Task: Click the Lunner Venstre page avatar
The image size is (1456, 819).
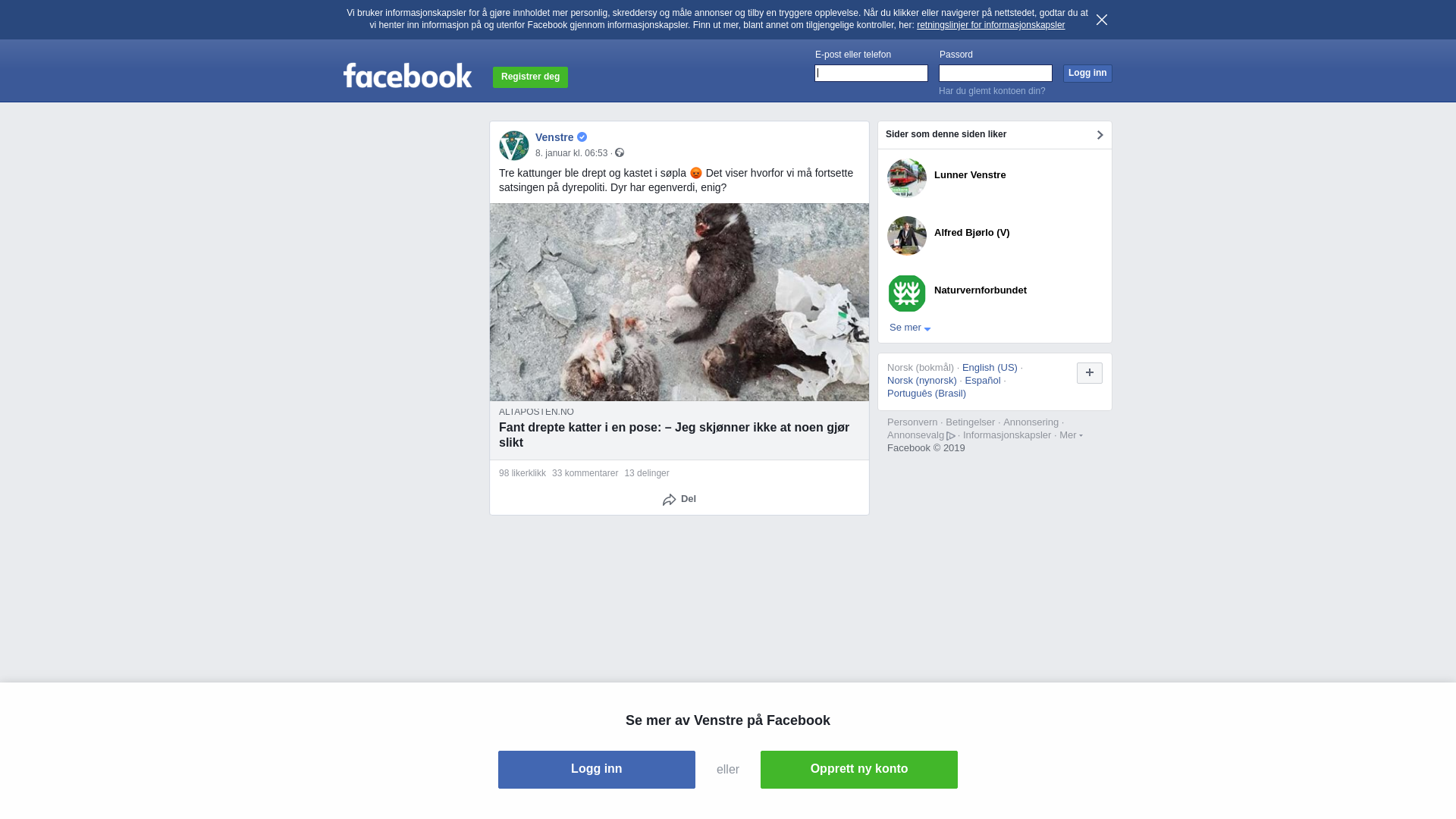Action: click(x=907, y=178)
